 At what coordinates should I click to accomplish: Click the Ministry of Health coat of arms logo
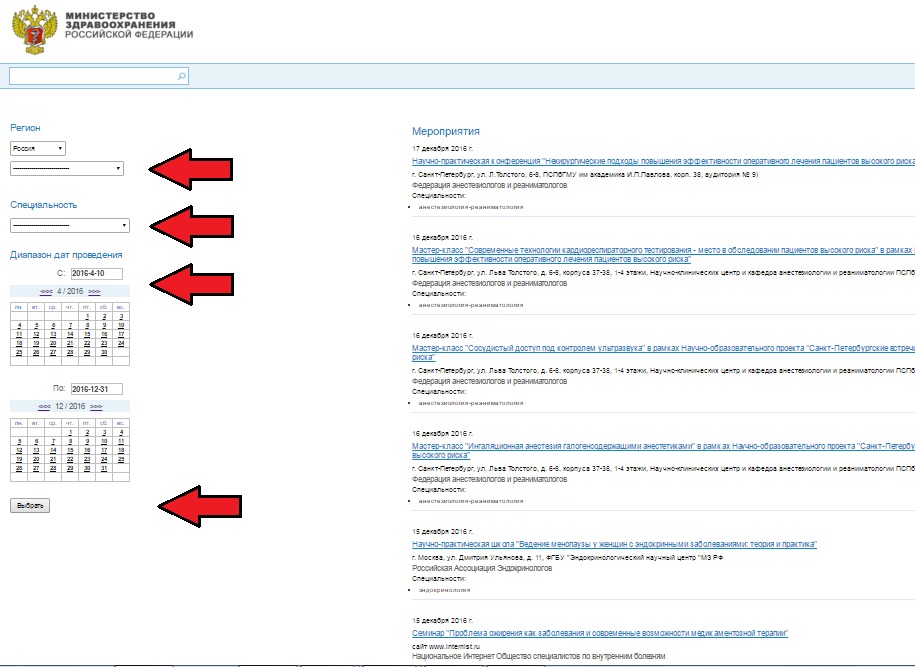(x=36, y=30)
